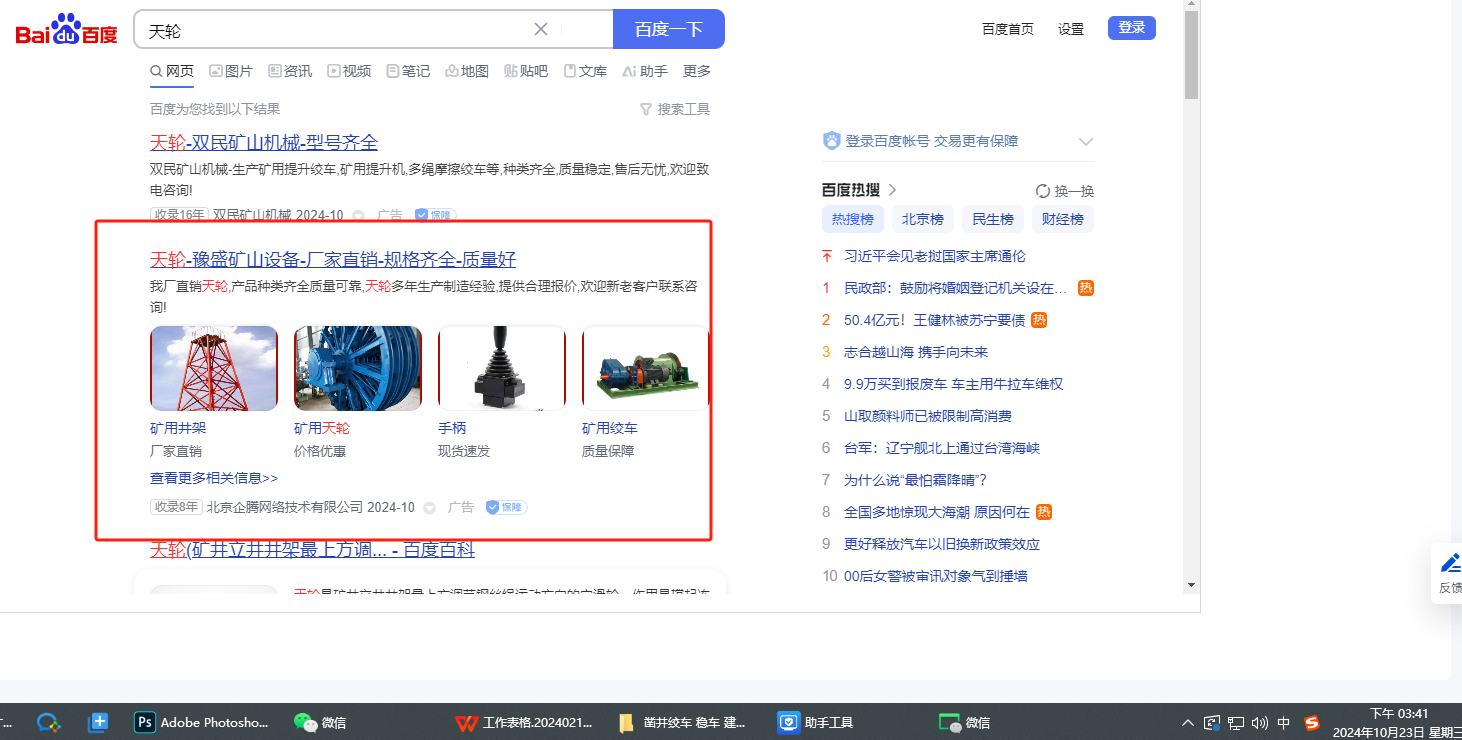The image size is (1462, 740).
Task: Switch to the 网页 tab
Action: pos(172,71)
